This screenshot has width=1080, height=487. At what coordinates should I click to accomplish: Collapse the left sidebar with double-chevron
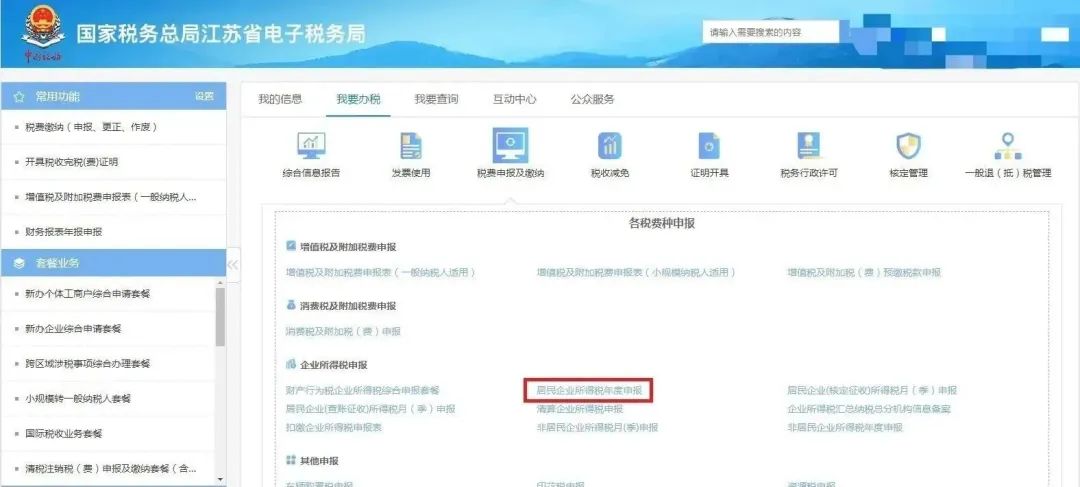tap(233, 265)
